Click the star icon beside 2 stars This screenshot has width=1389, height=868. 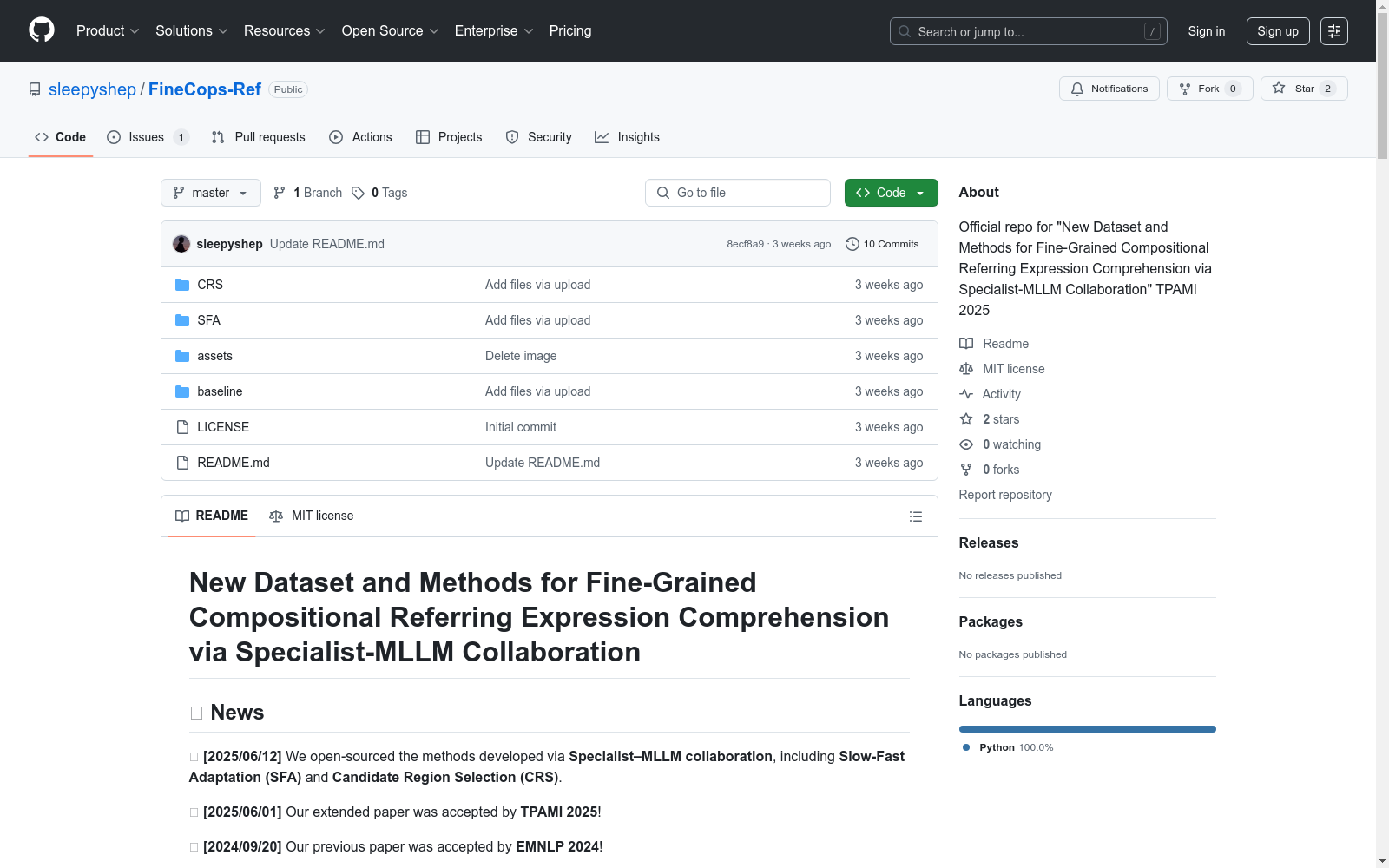(966, 419)
